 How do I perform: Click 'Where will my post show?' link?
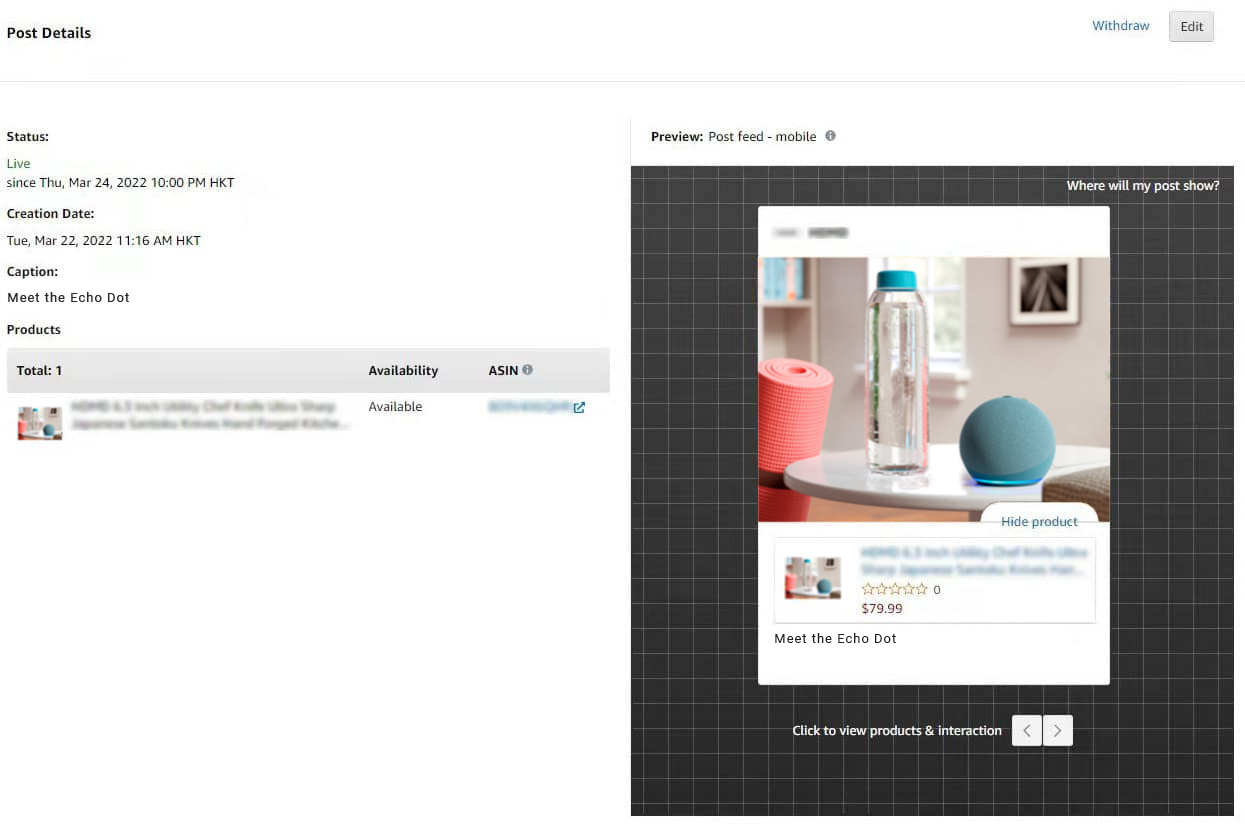click(1143, 186)
